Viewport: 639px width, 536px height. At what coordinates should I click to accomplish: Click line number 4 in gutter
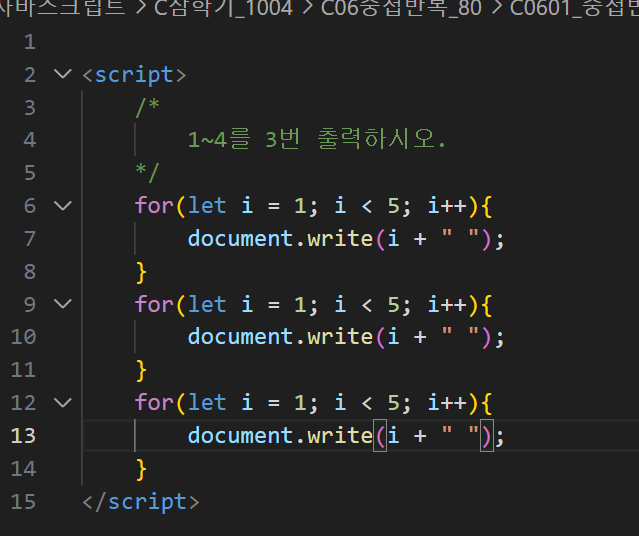click(x=30, y=140)
